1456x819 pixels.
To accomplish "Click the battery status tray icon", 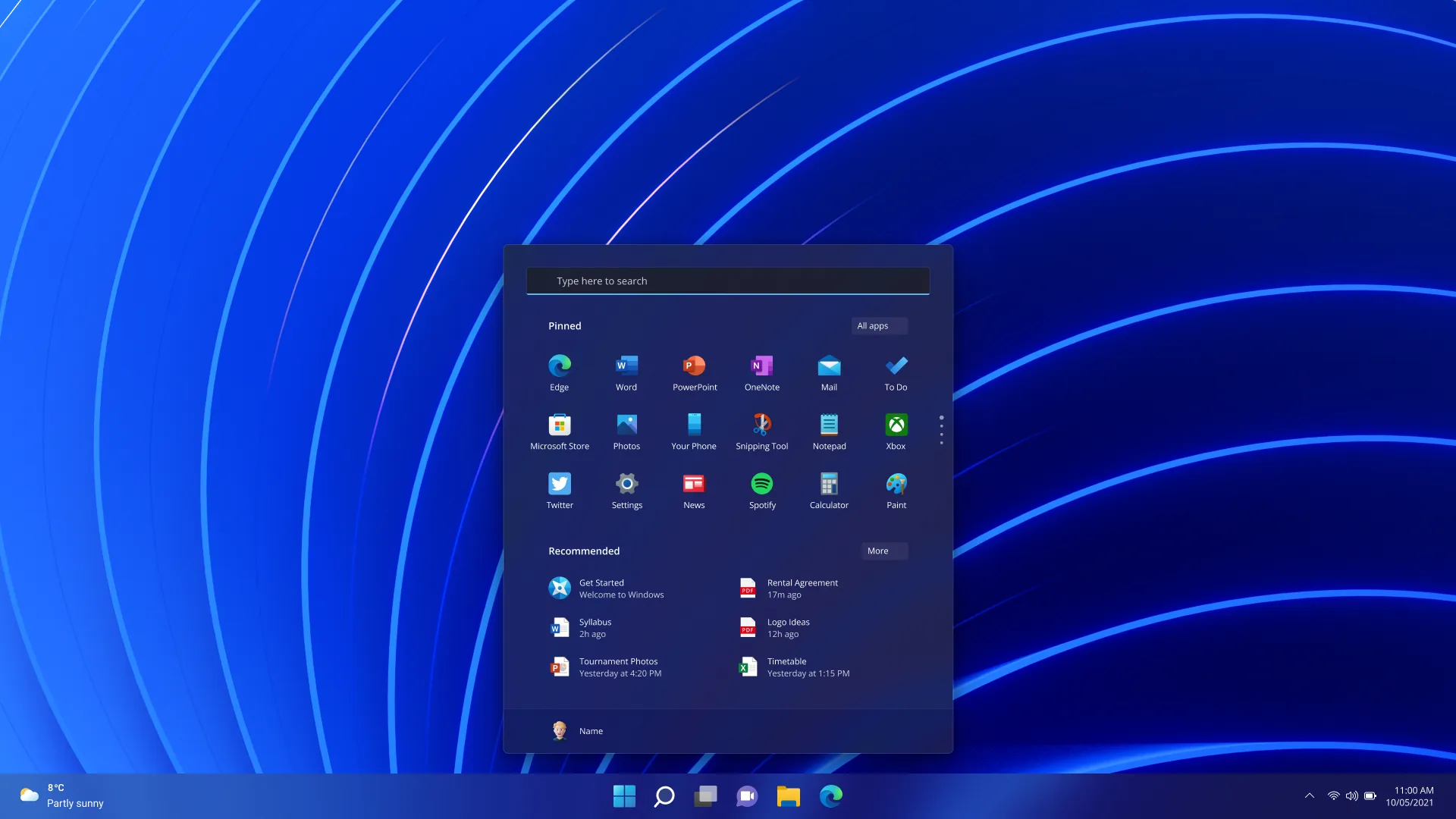I will pos(1370,795).
